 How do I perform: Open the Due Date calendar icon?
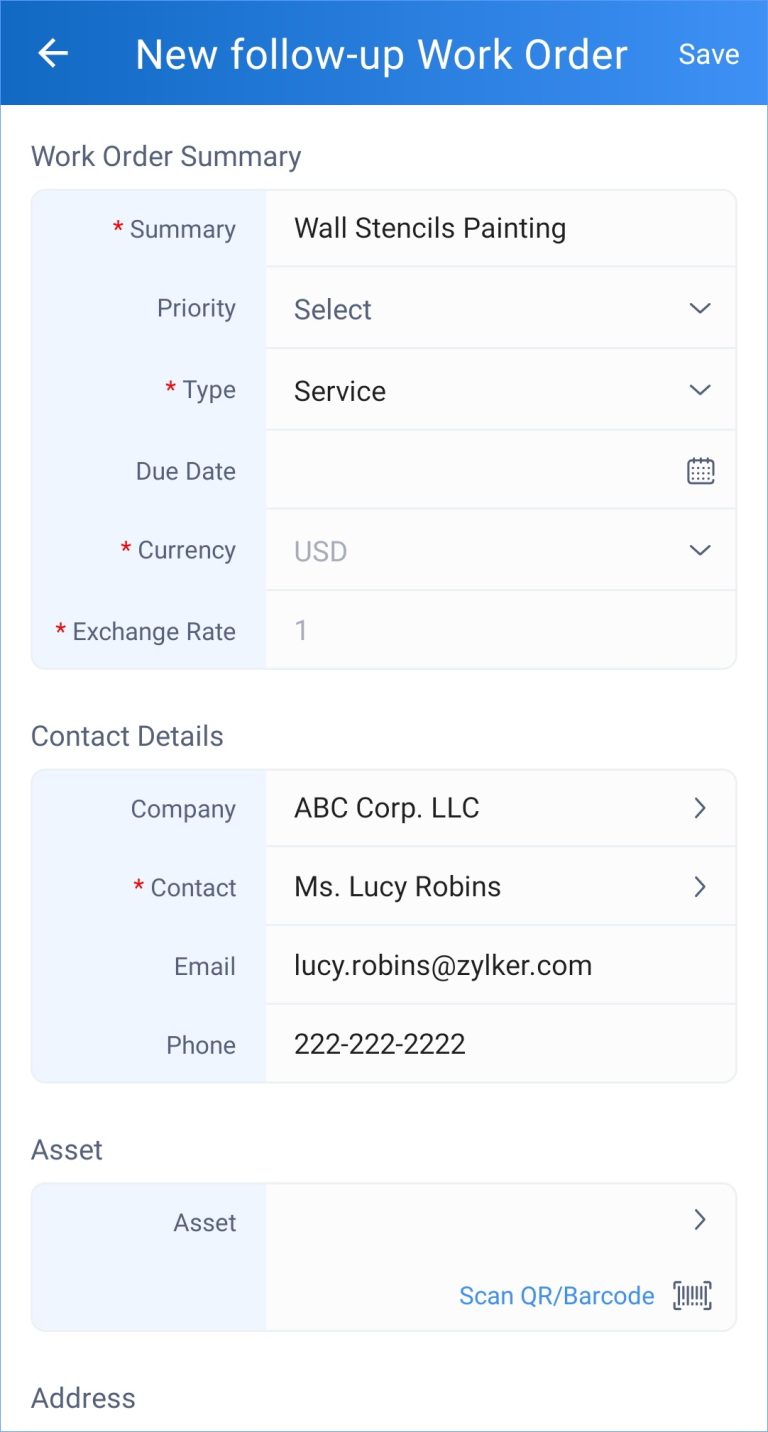pos(700,471)
